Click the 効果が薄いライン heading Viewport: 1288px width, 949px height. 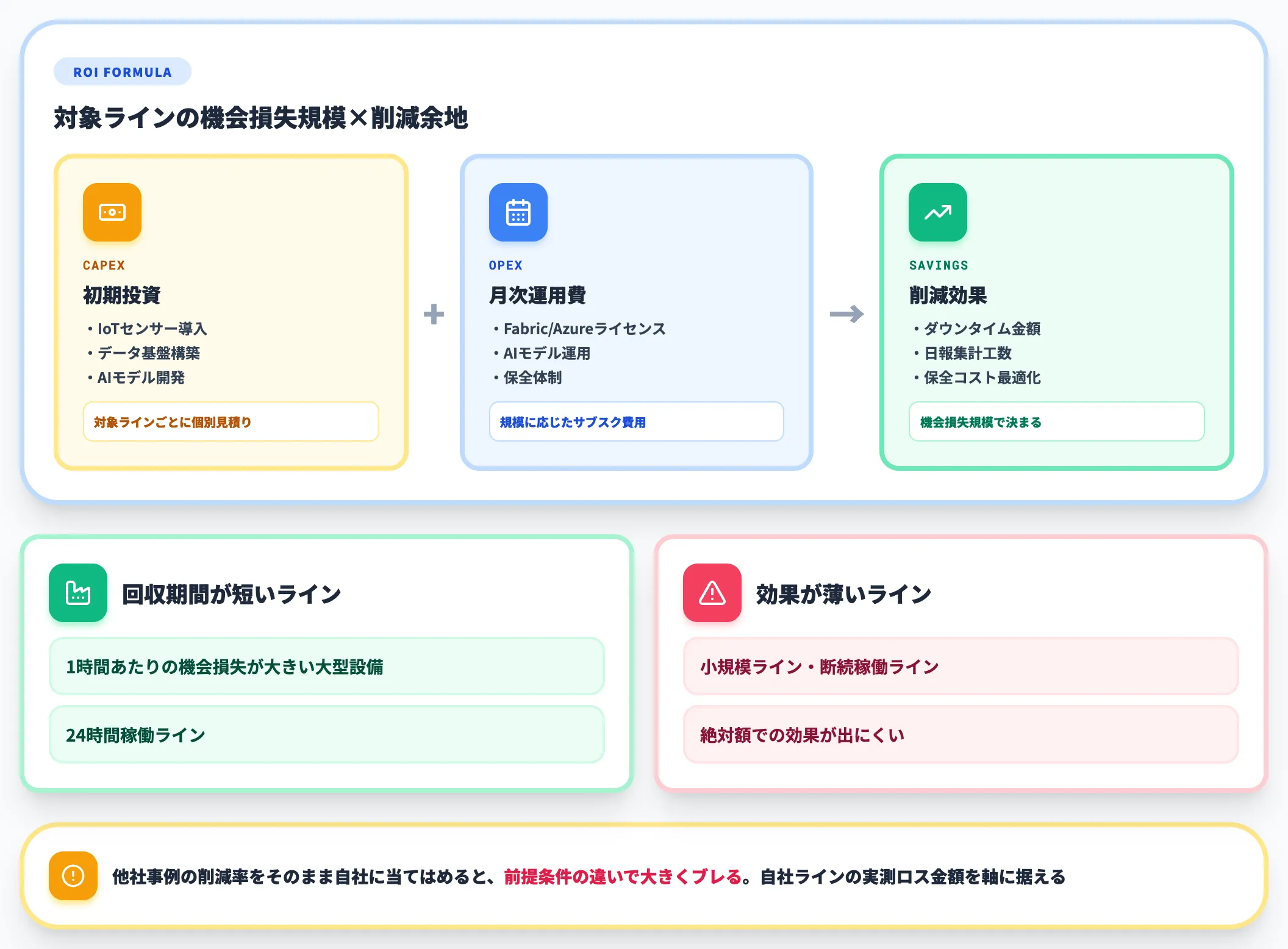click(844, 594)
